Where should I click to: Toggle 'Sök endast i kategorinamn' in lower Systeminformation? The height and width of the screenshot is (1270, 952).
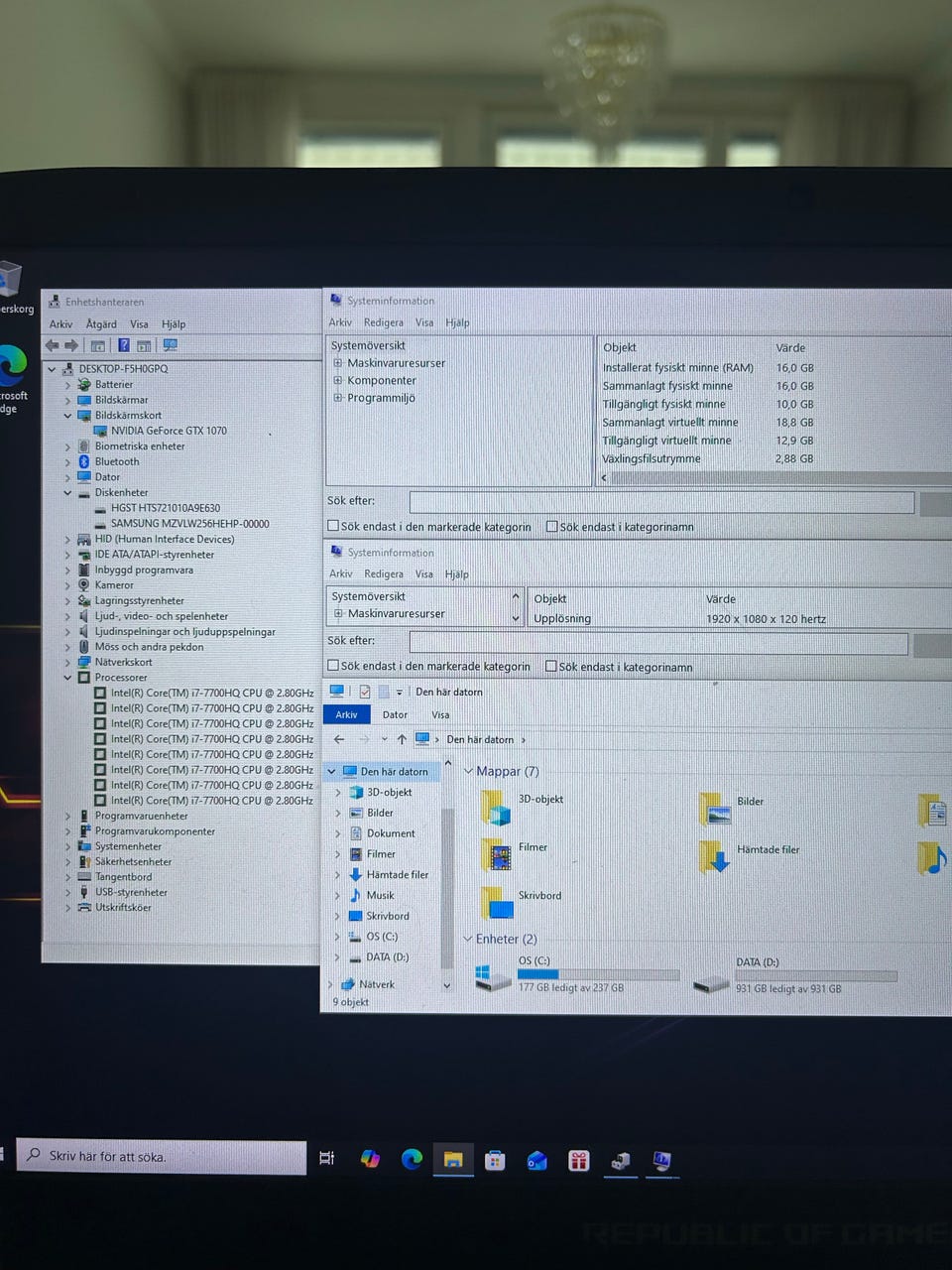point(551,667)
